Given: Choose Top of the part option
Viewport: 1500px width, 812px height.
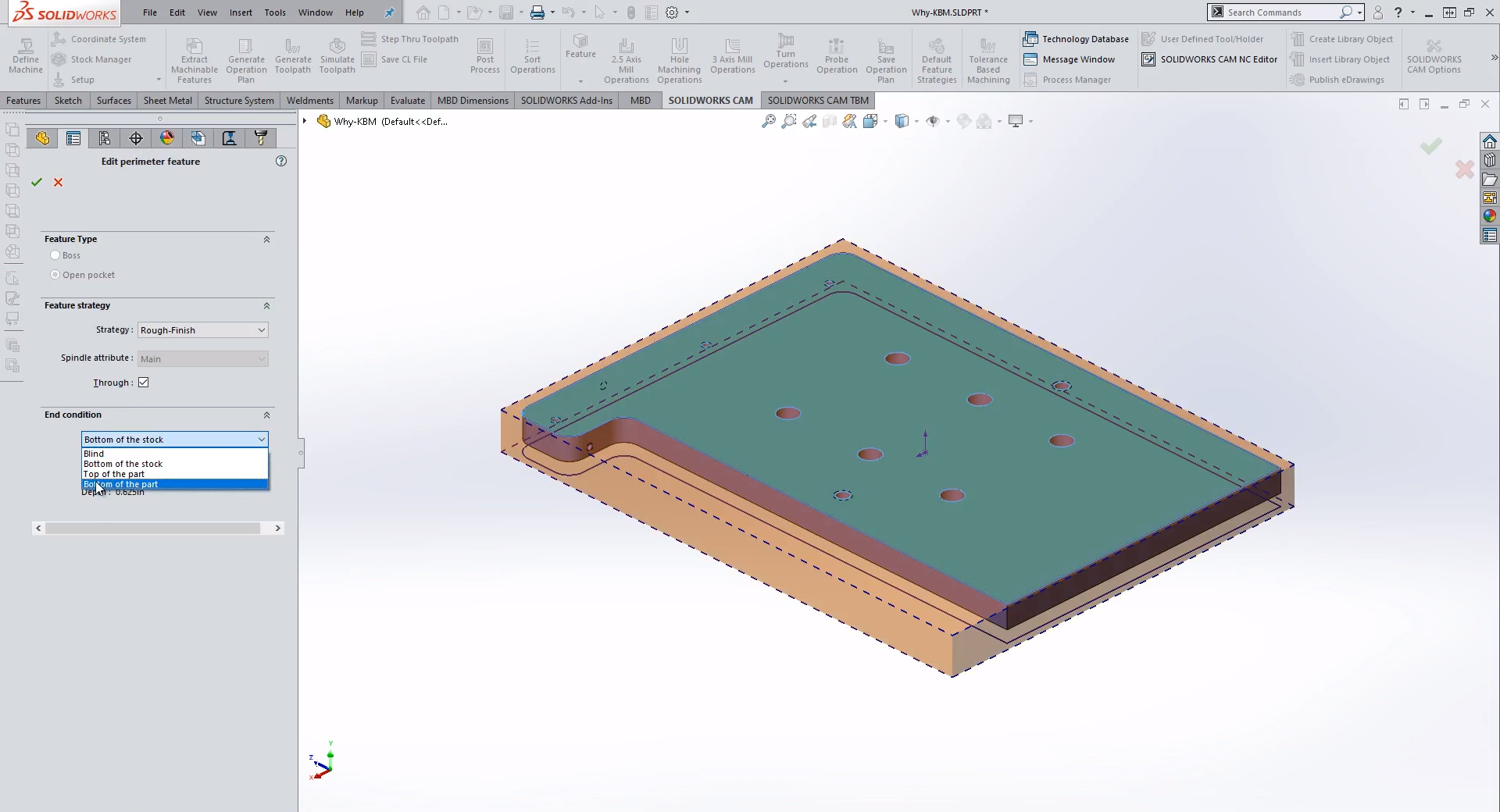Looking at the screenshot, I should click(175, 474).
